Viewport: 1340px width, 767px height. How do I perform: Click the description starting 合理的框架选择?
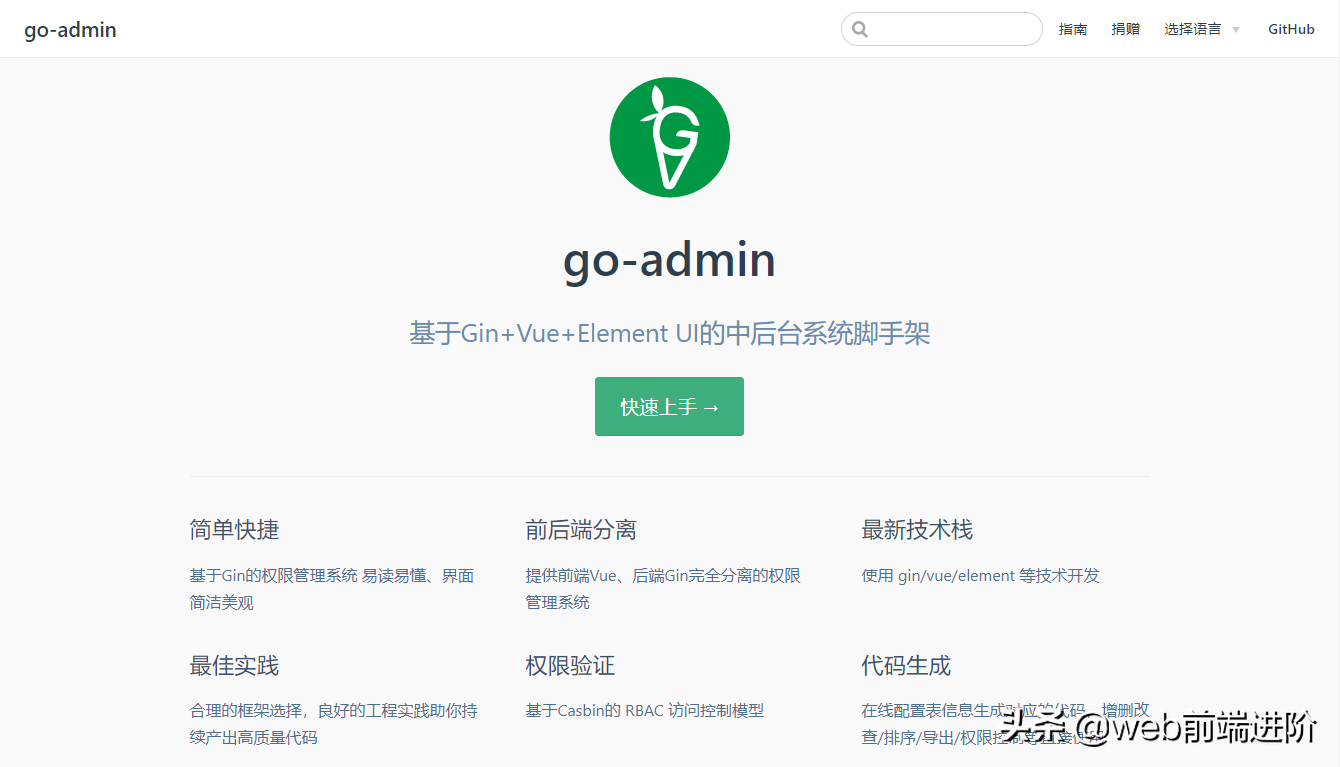coord(334,724)
